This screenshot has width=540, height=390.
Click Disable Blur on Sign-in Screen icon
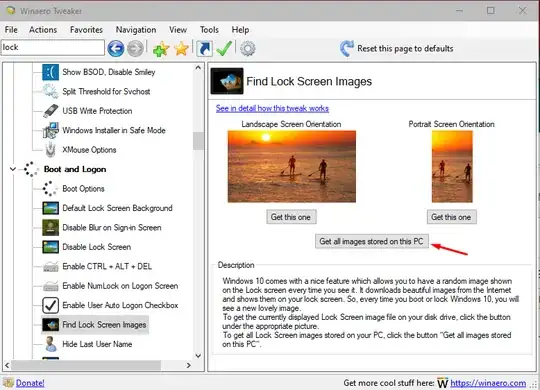click(x=51, y=227)
